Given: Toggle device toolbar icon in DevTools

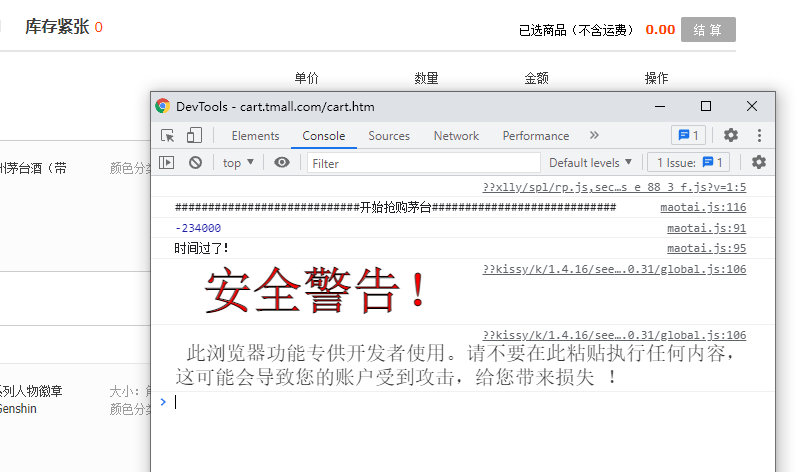Looking at the screenshot, I should click(x=194, y=136).
